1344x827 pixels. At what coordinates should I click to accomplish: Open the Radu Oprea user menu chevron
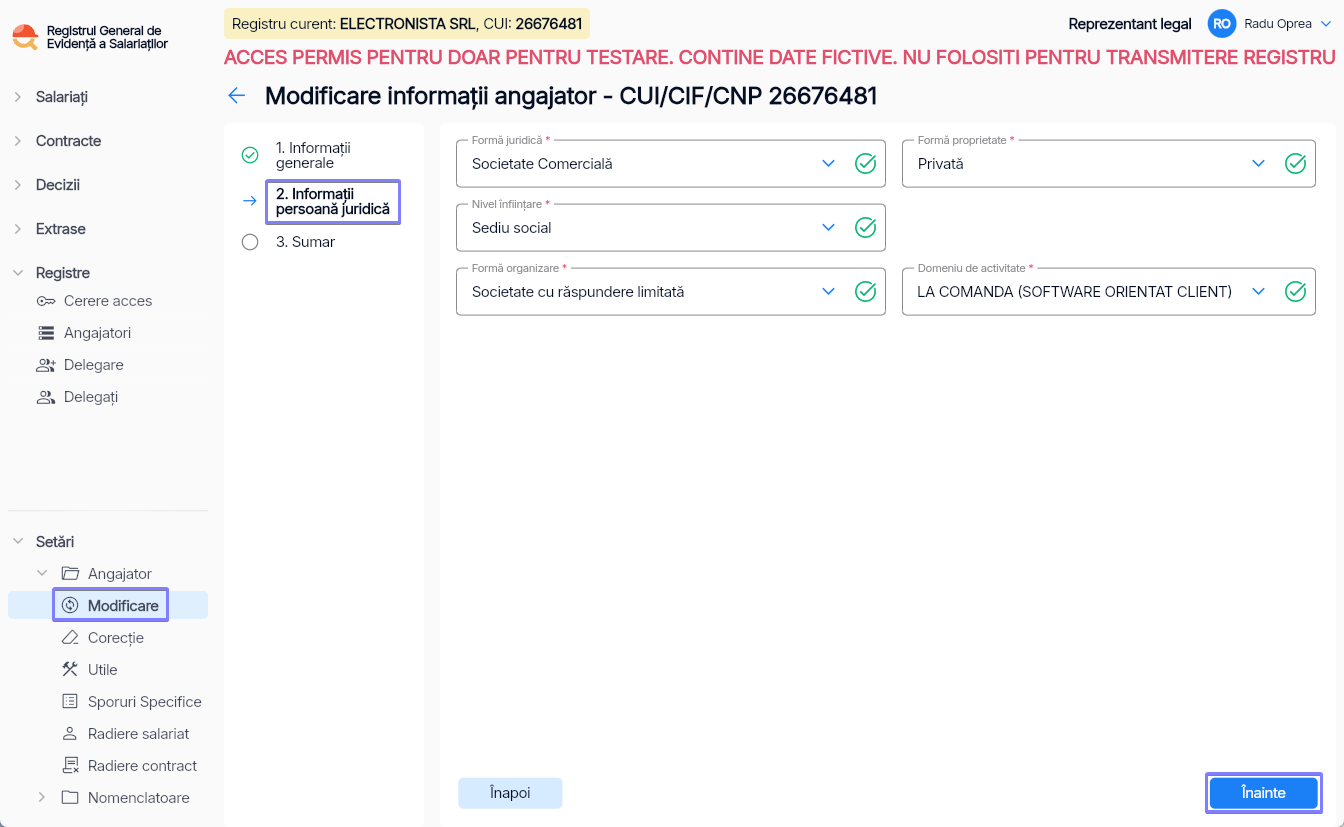1326,24
